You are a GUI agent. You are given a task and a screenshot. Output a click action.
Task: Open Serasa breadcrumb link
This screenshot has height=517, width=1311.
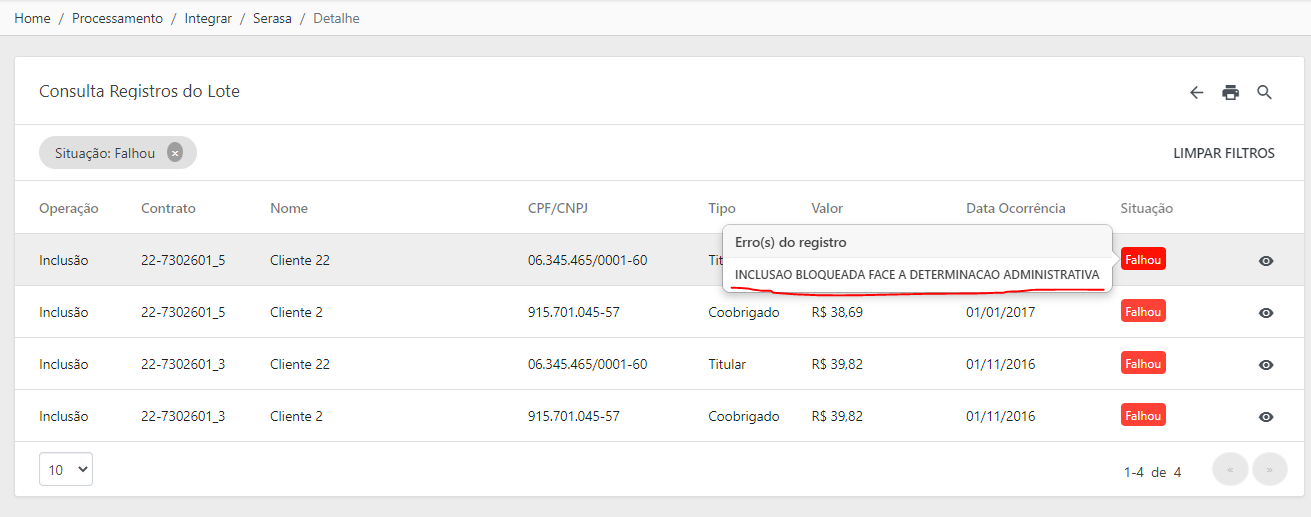[x=272, y=18]
